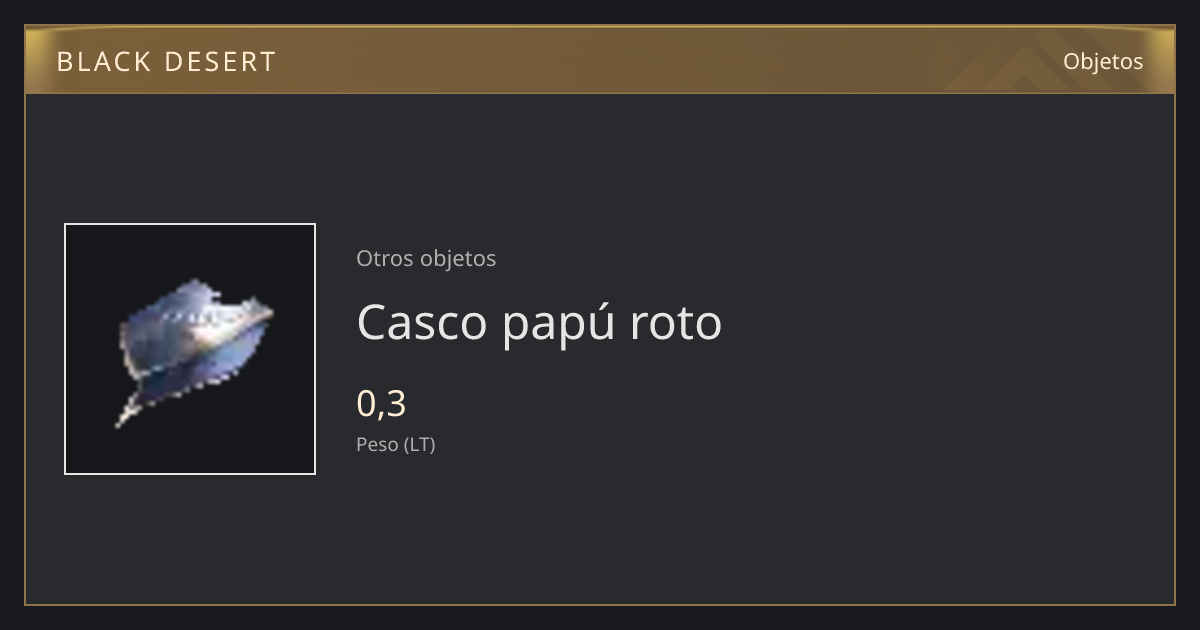Click the word BLACK in the header
1200x630 pixels.
click(x=102, y=62)
